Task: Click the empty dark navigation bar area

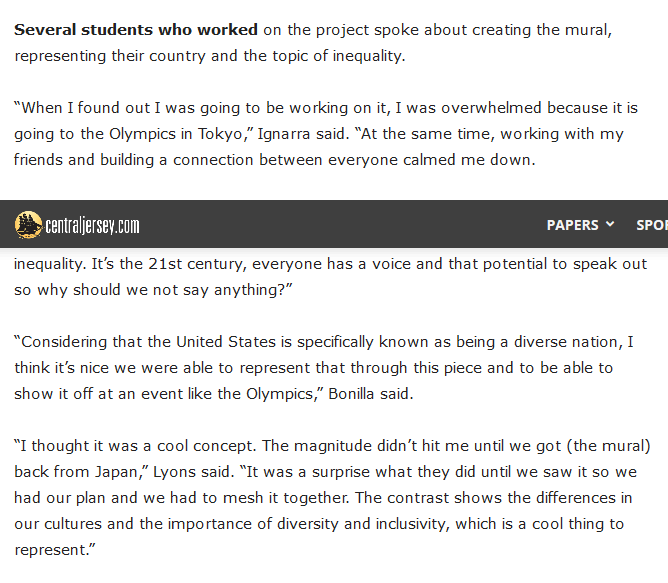Action: (x=341, y=224)
